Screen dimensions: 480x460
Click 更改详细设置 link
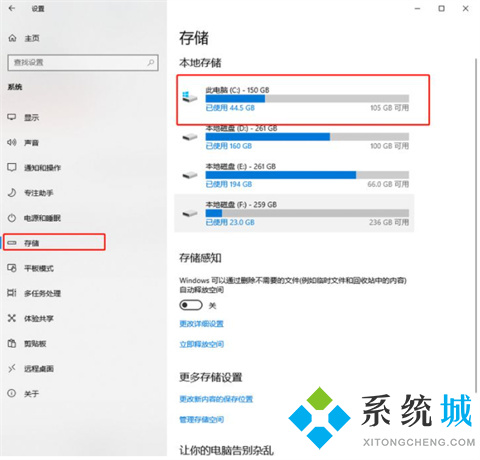pos(201,324)
